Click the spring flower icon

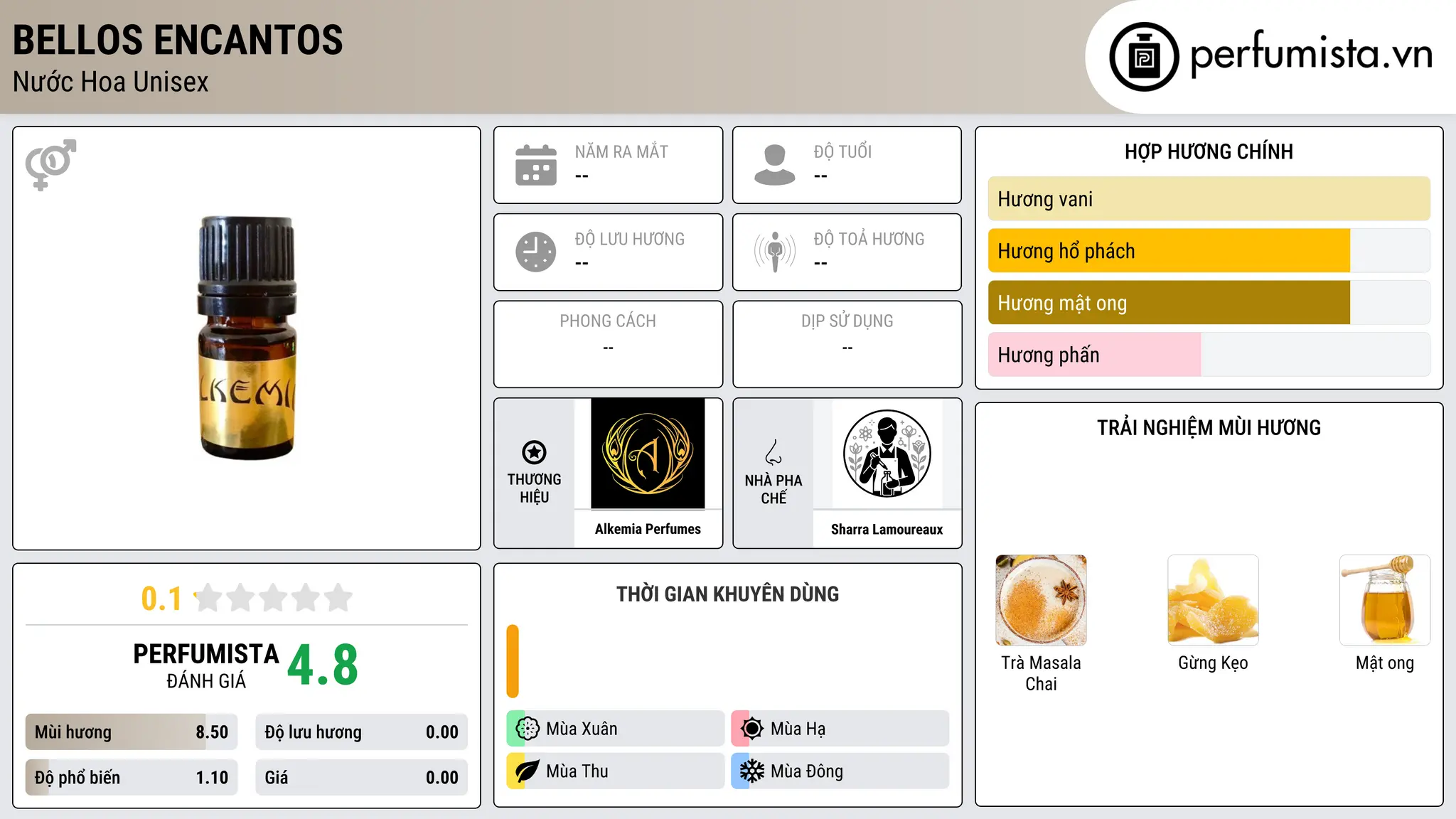click(x=528, y=729)
